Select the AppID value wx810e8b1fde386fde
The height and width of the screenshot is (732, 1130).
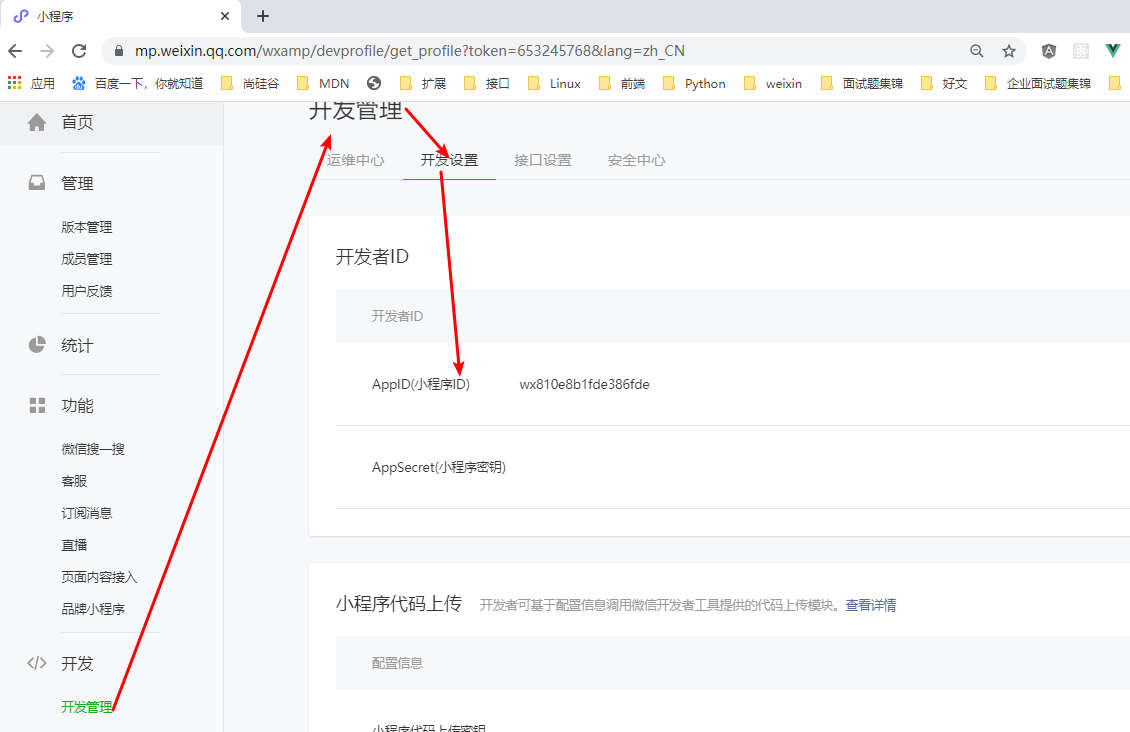584,385
